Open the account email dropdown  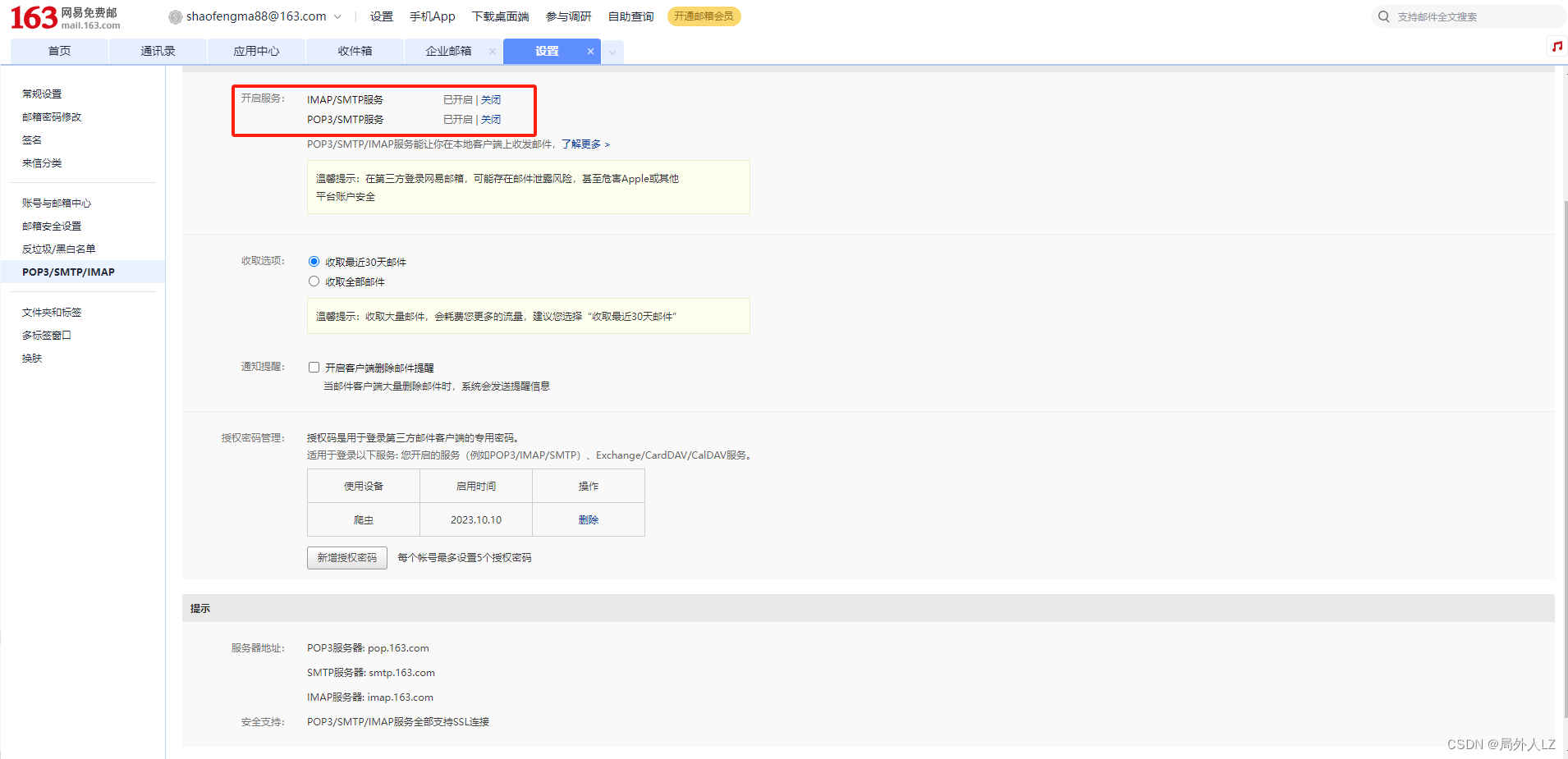click(337, 16)
